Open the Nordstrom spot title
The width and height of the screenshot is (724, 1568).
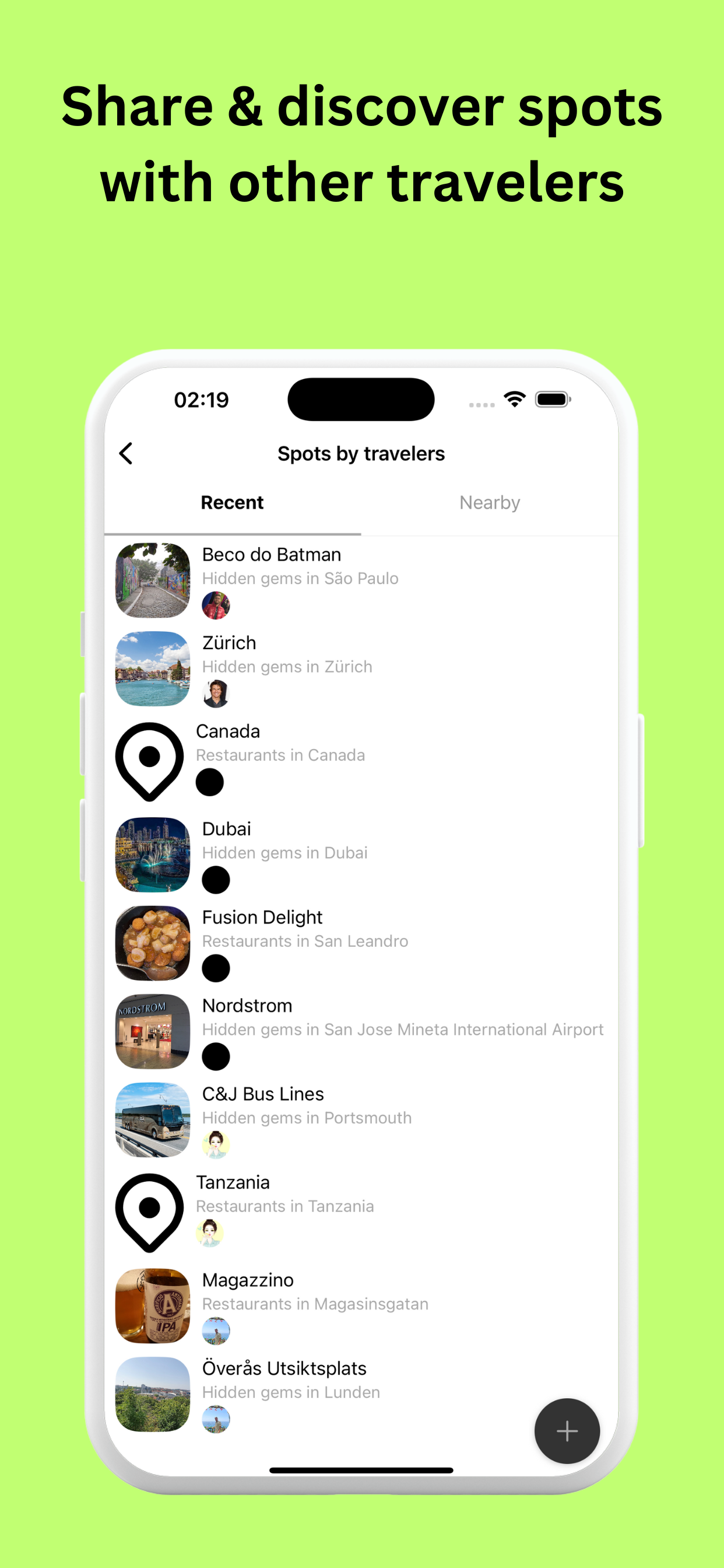click(247, 1006)
